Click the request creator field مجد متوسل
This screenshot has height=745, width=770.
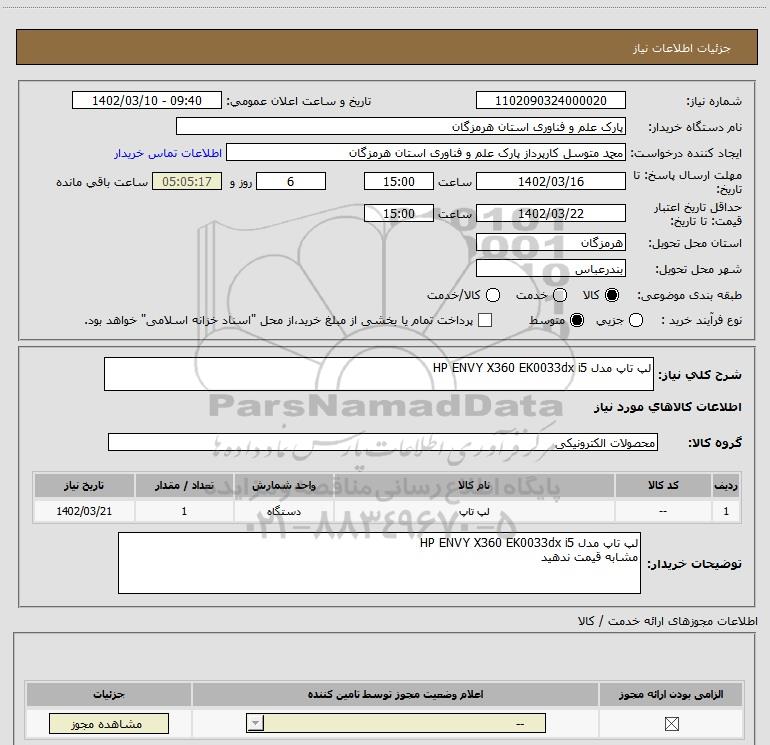pos(426,152)
